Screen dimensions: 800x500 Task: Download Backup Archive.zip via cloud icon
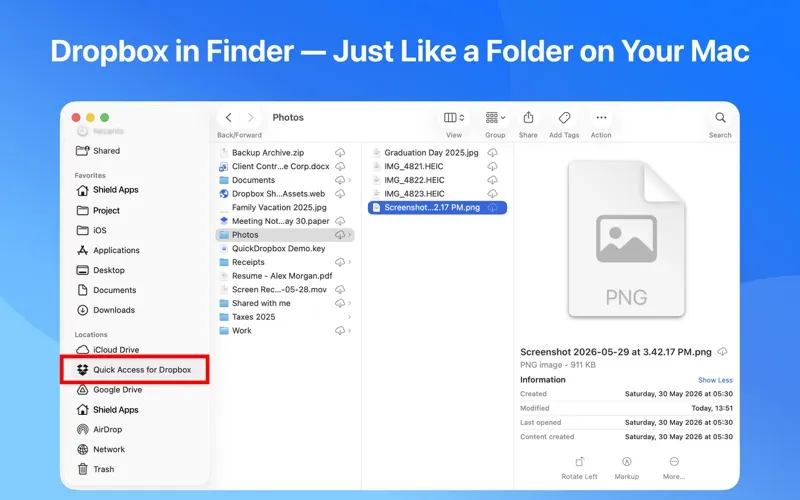click(x=340, y=153)
